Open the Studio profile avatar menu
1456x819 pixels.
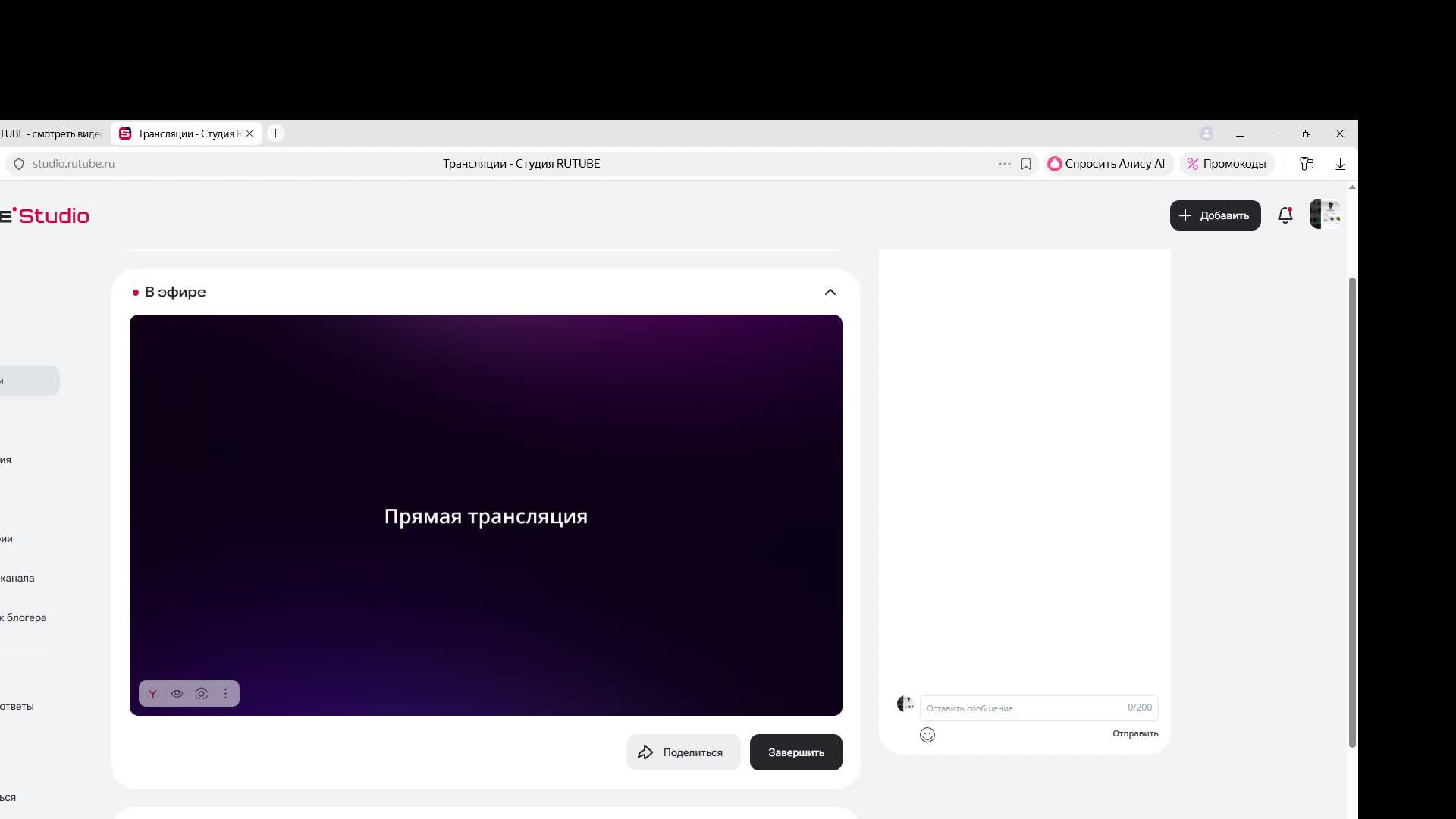tap(1324, 214)
